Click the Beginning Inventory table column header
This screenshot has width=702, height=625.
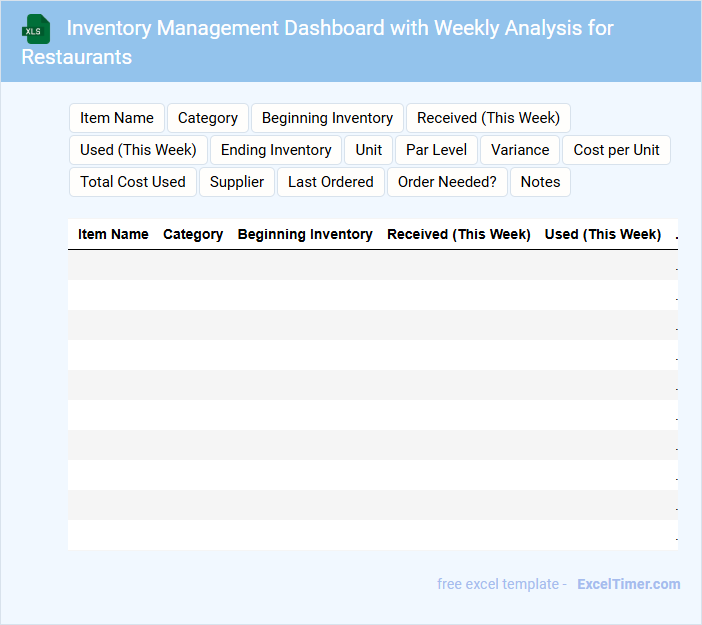coord(305,234)
